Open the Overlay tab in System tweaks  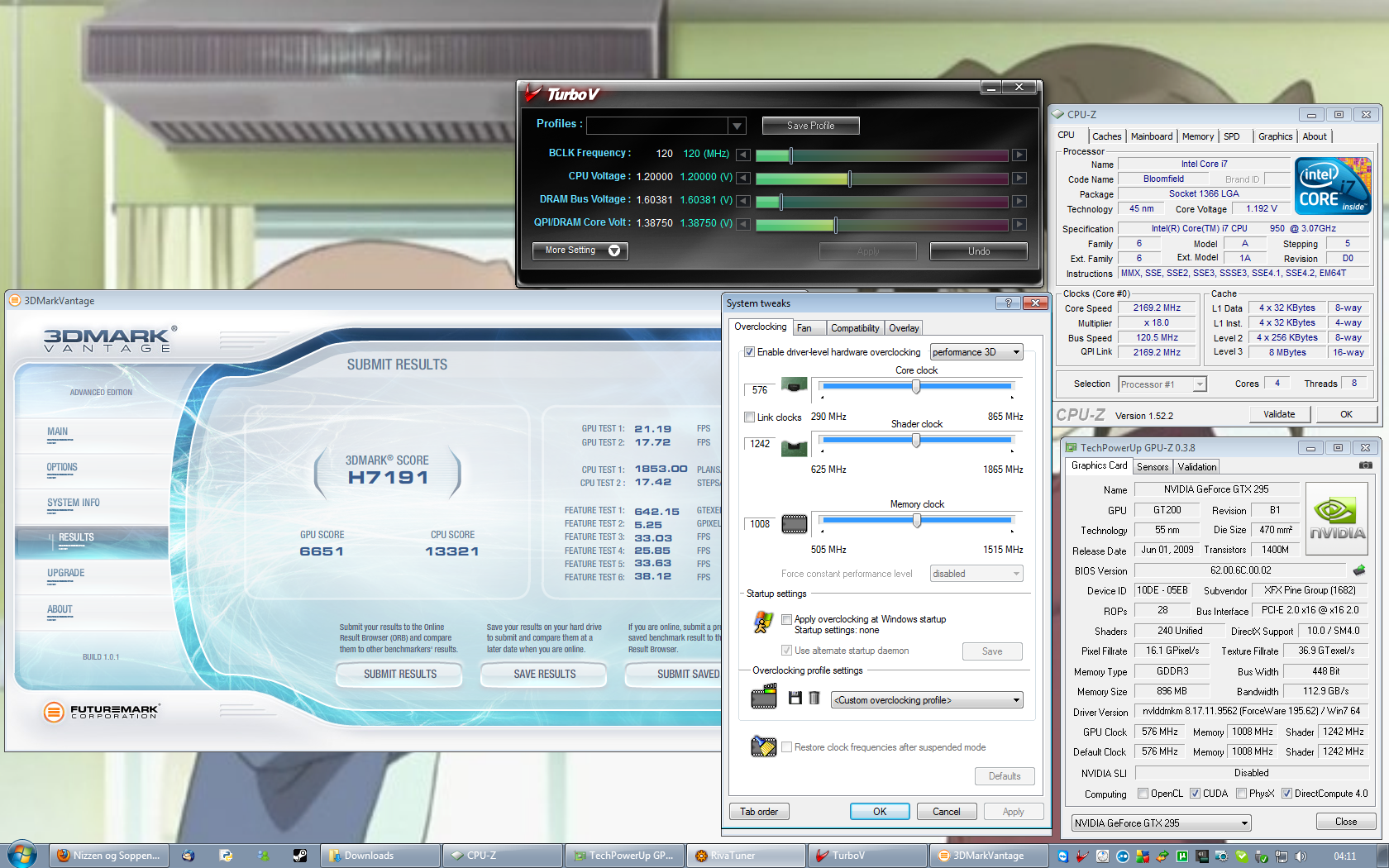(x=904, y=328)
